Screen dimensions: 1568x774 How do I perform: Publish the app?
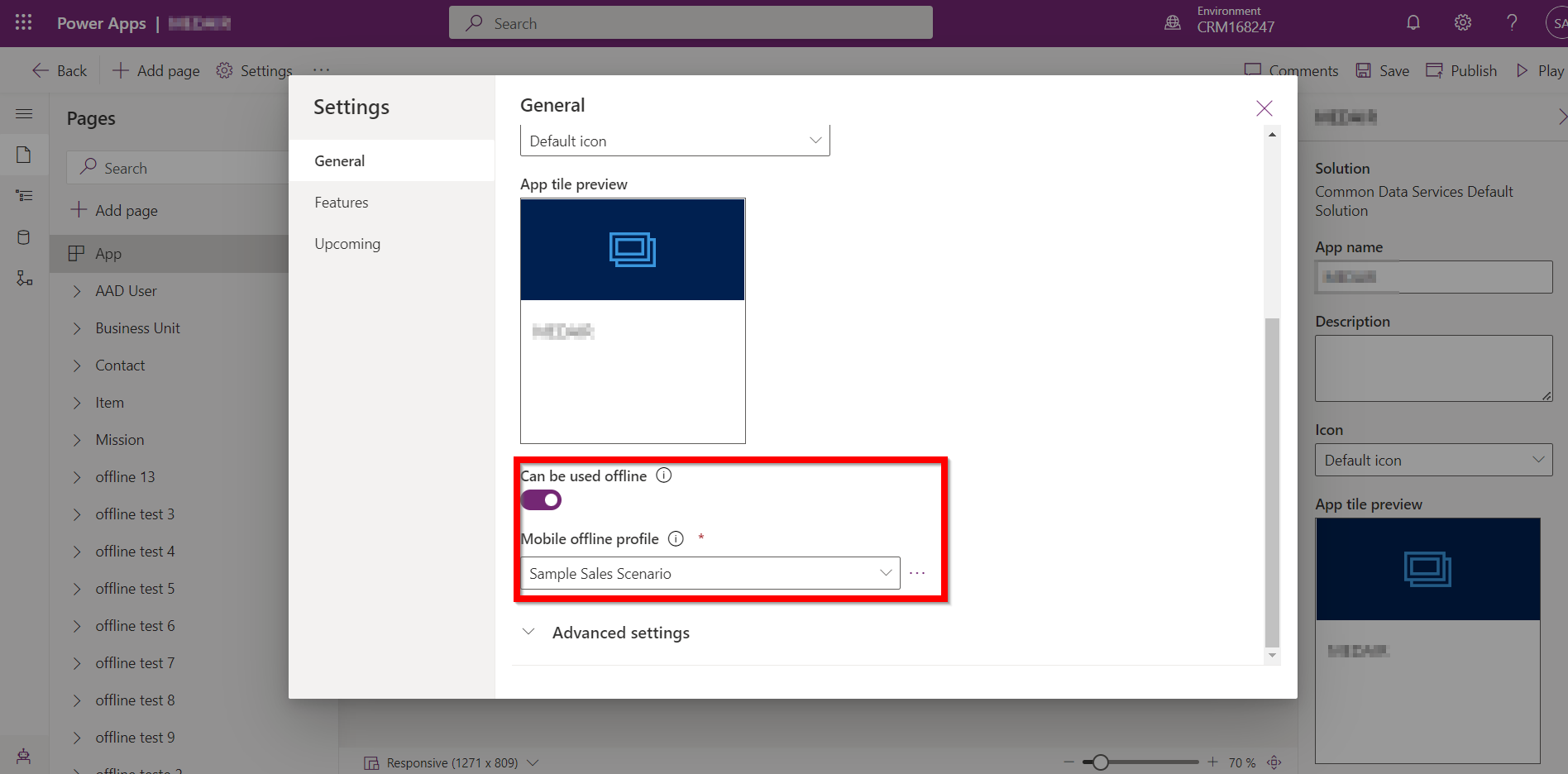click(x=1461, y=70)
